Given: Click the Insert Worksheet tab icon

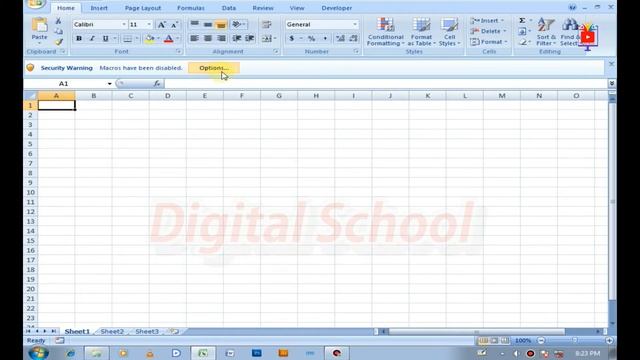Looking at the screenshot, I should [174, 331].
